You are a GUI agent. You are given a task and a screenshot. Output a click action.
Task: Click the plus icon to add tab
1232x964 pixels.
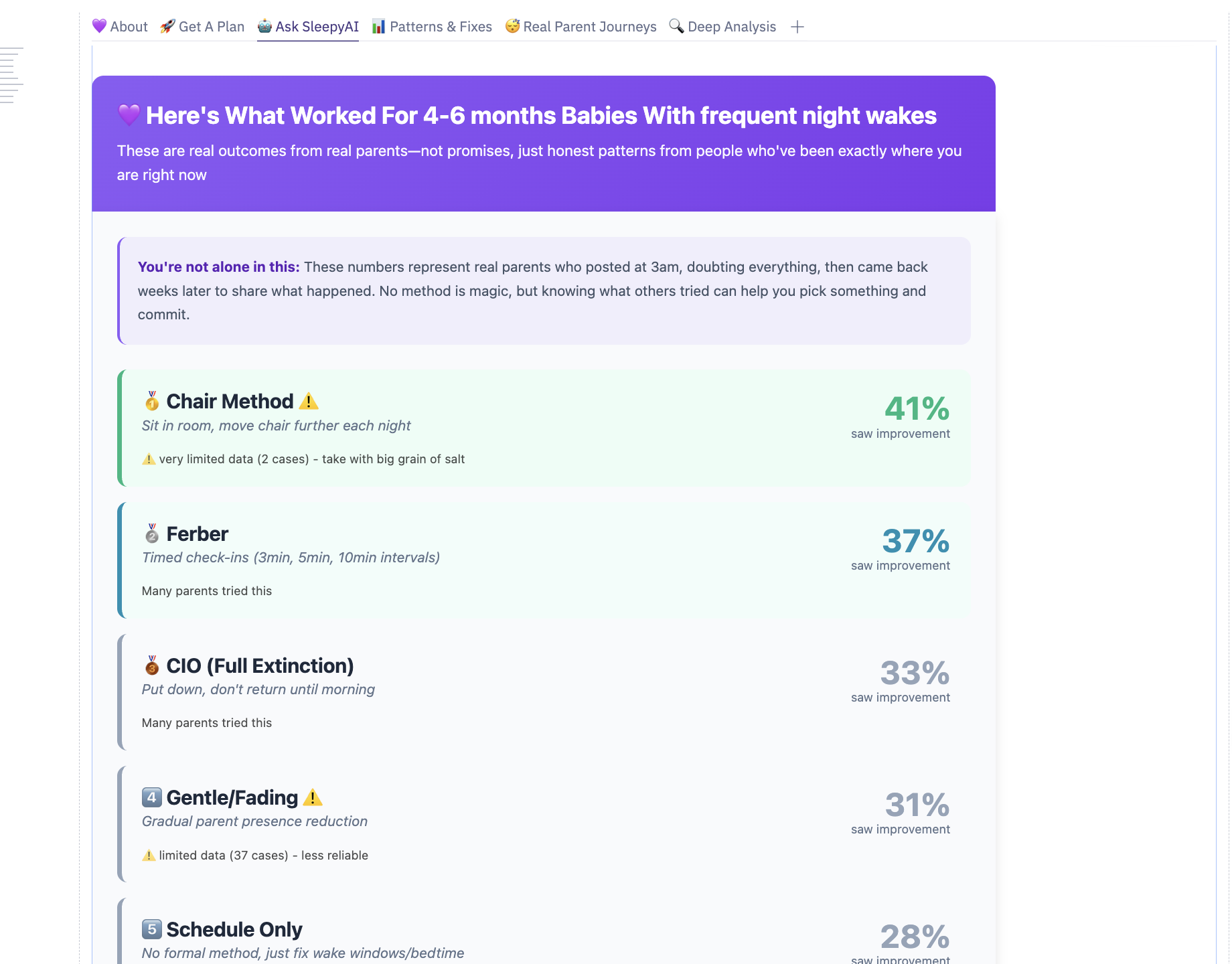[x=797, y=27]
